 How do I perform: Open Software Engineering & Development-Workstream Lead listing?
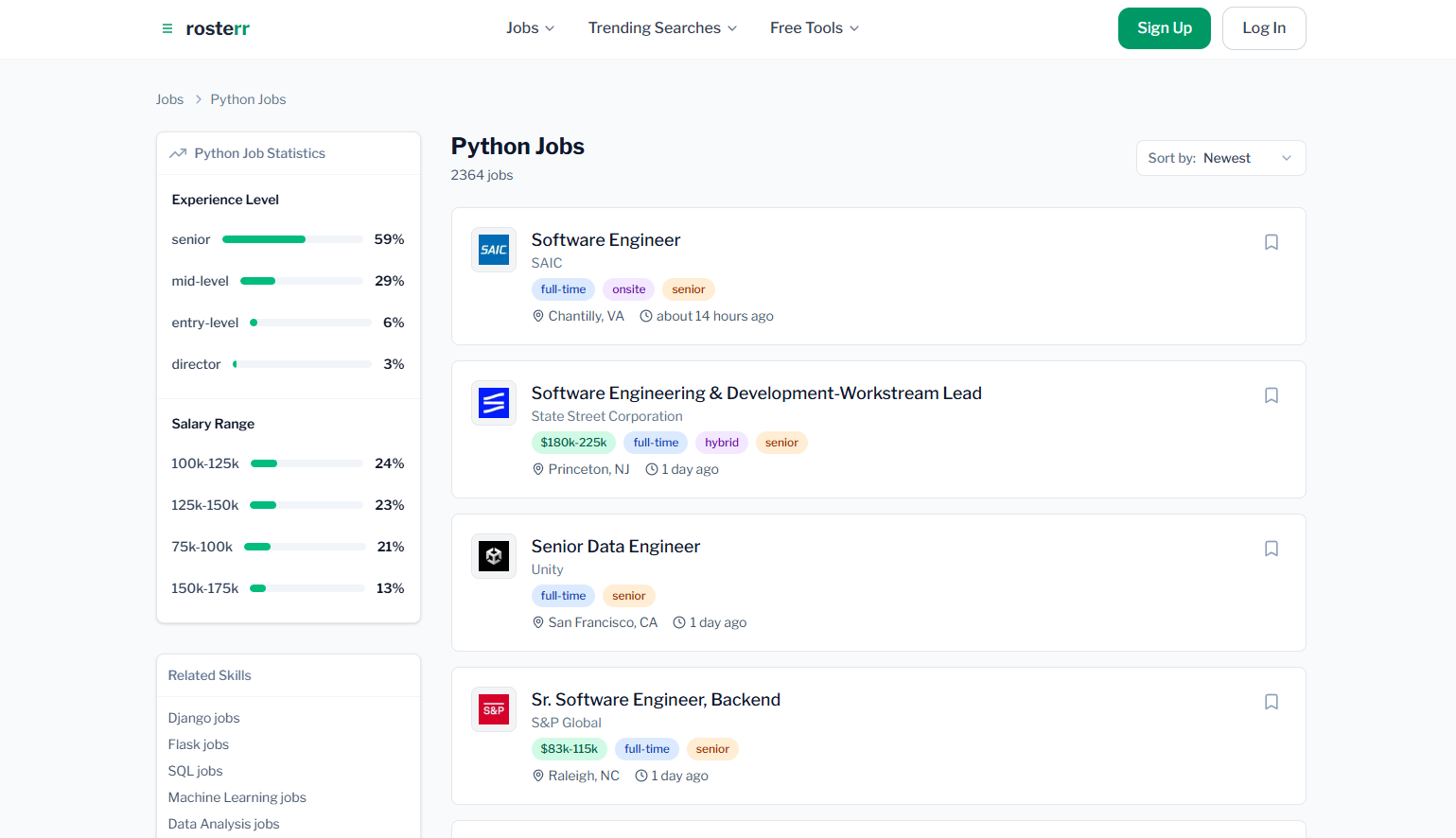click(756, 393)
